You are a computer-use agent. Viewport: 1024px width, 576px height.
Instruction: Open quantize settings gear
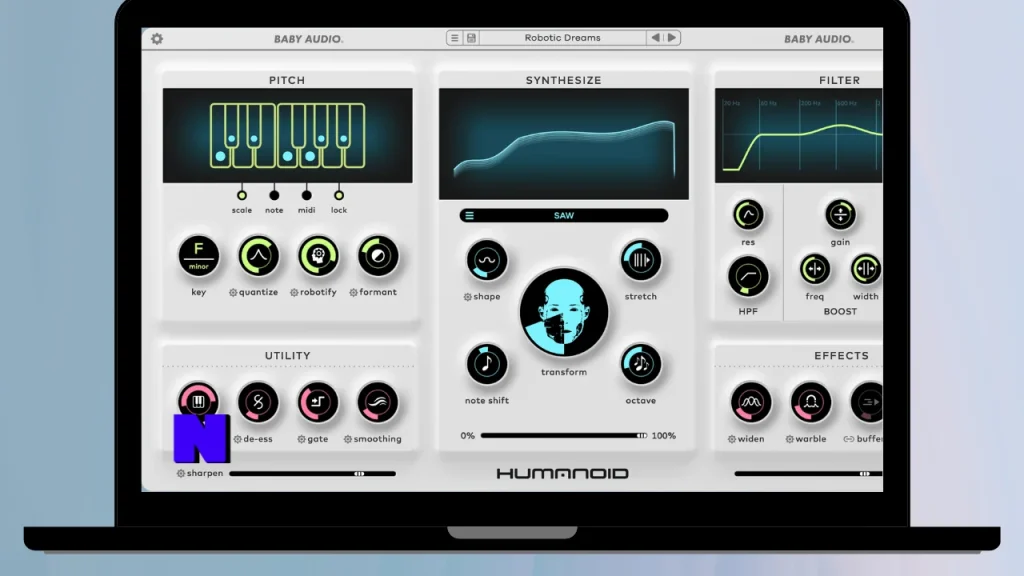tap(233, 293)
